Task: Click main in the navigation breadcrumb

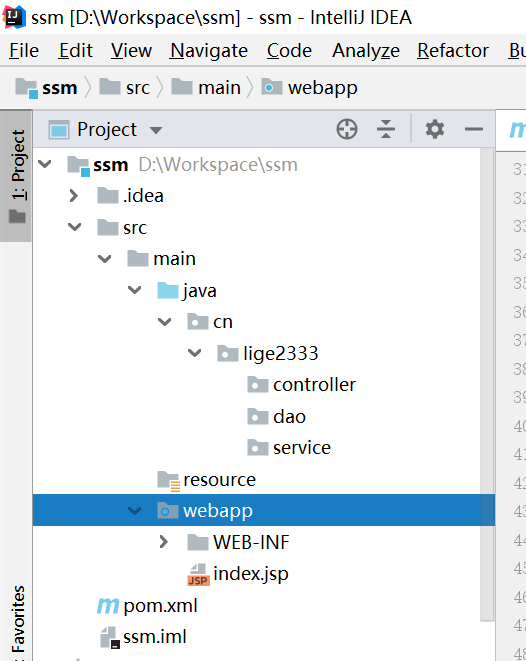Action: [220, 88]
